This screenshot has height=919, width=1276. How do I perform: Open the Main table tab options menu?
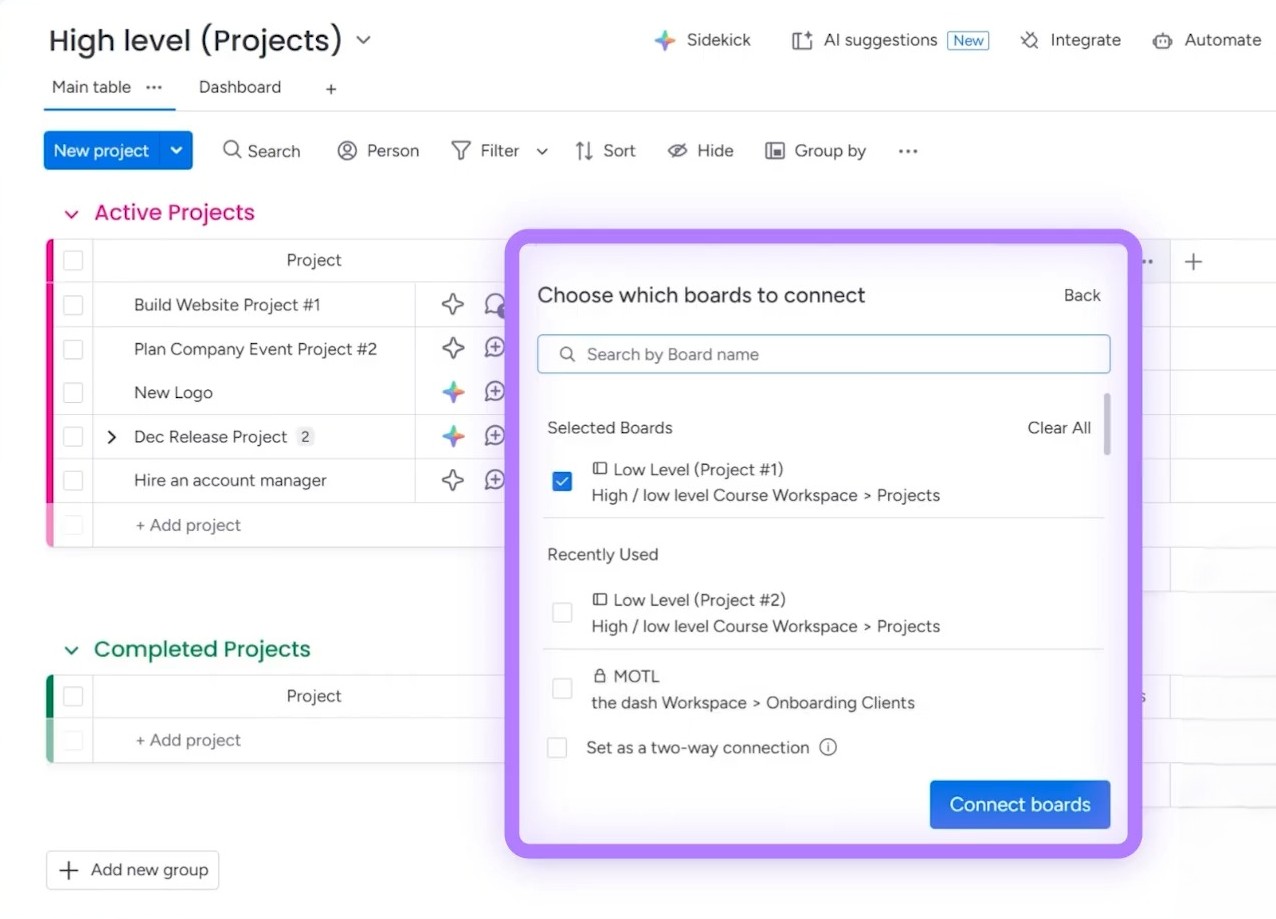coord(153,87)
